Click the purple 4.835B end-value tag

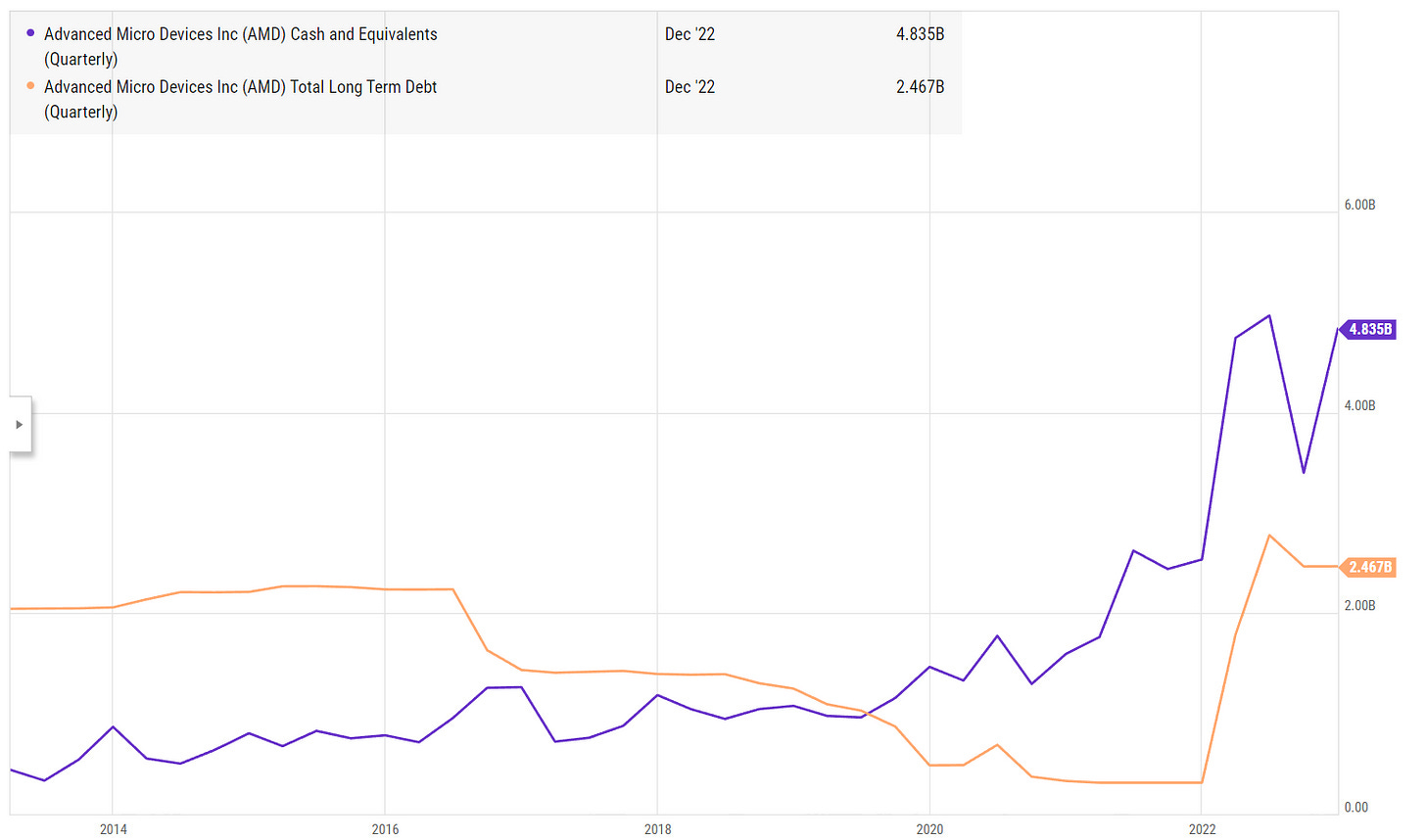(x=1368, y=329)
